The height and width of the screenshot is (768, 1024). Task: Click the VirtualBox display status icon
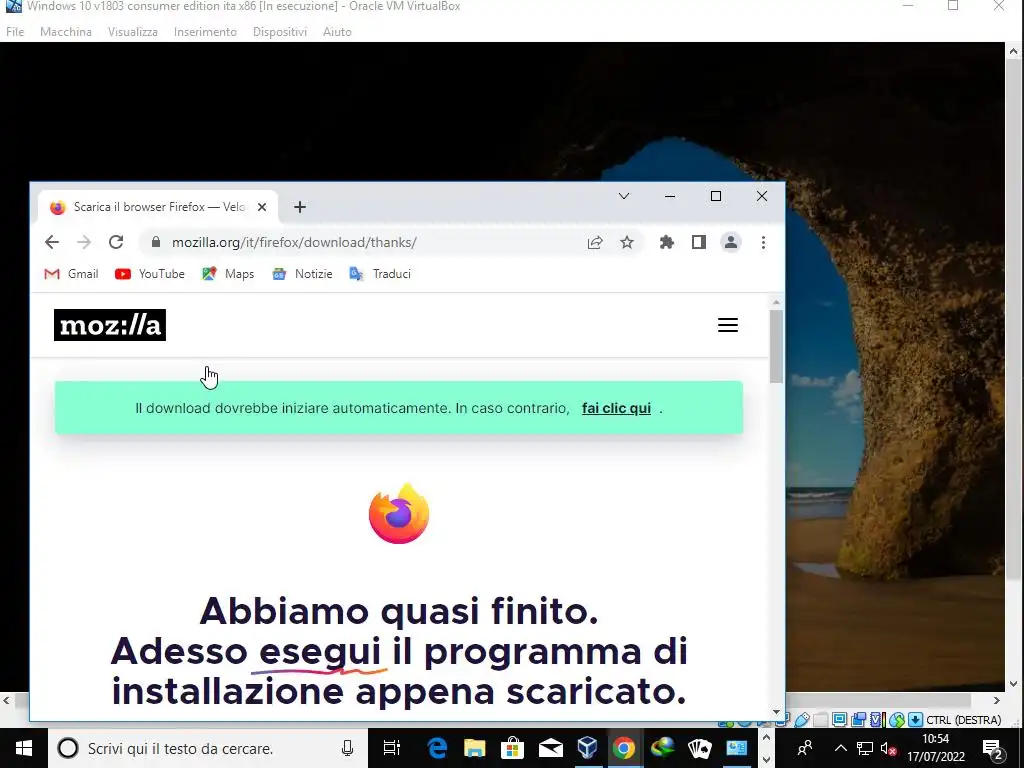pos(839,720)
